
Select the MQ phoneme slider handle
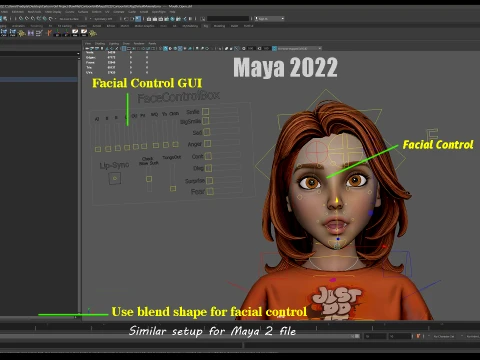(156, 145)
